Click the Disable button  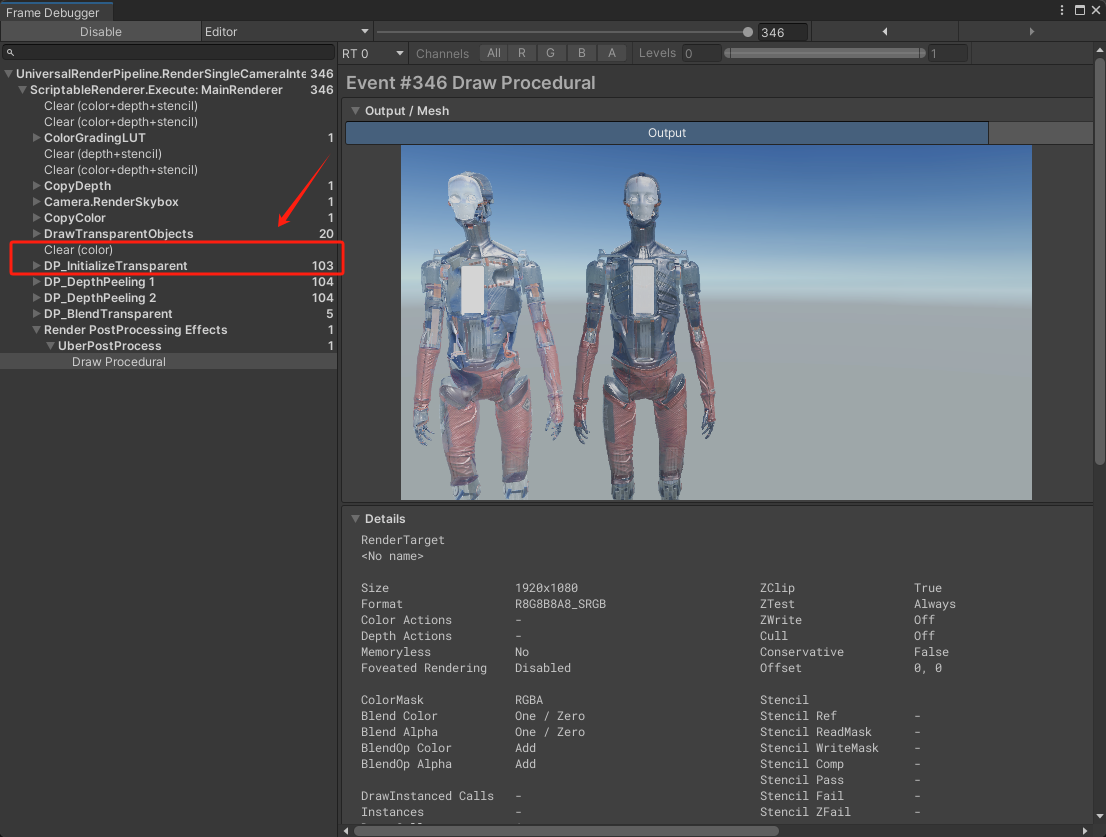click(x=100, y=32)
